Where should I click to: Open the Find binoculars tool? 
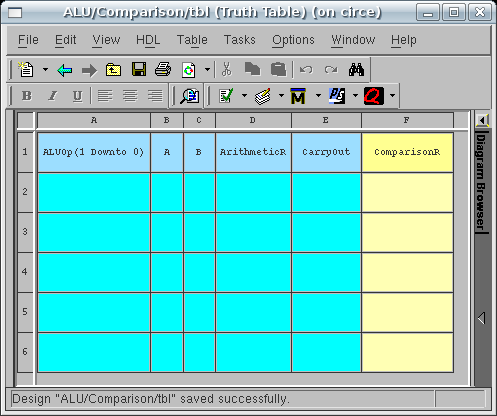[356, 70]
